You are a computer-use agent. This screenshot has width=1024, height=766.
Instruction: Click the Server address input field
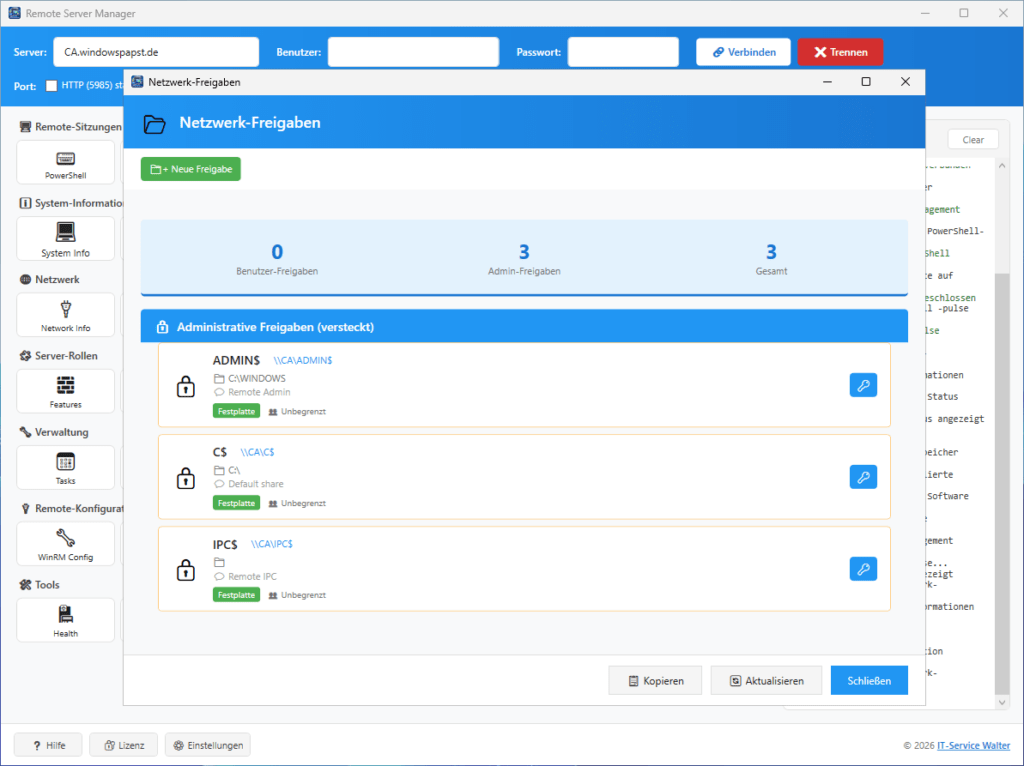coord(155,52)
